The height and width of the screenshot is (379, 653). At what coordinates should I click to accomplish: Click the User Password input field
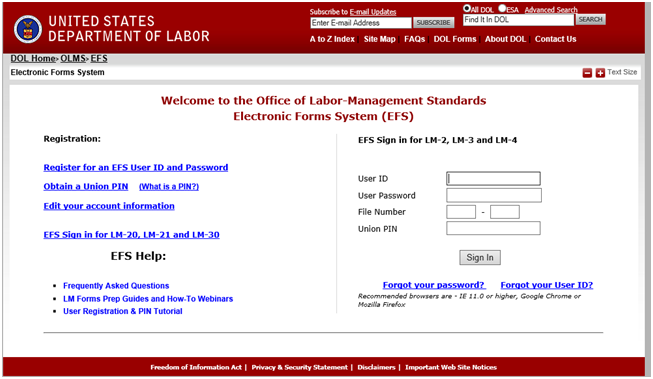(x=493, y=195)
